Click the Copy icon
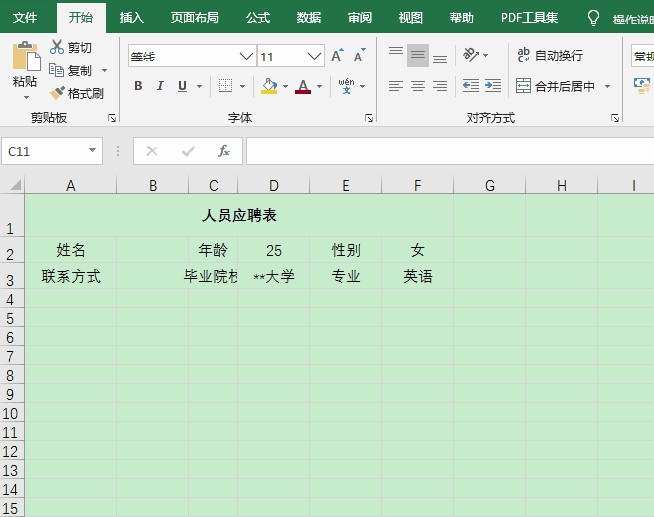 56,70
